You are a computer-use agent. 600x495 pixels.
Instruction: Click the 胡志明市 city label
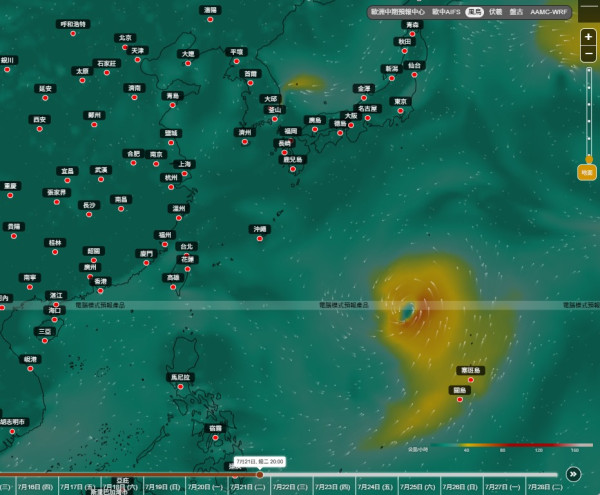coord(13,422)
